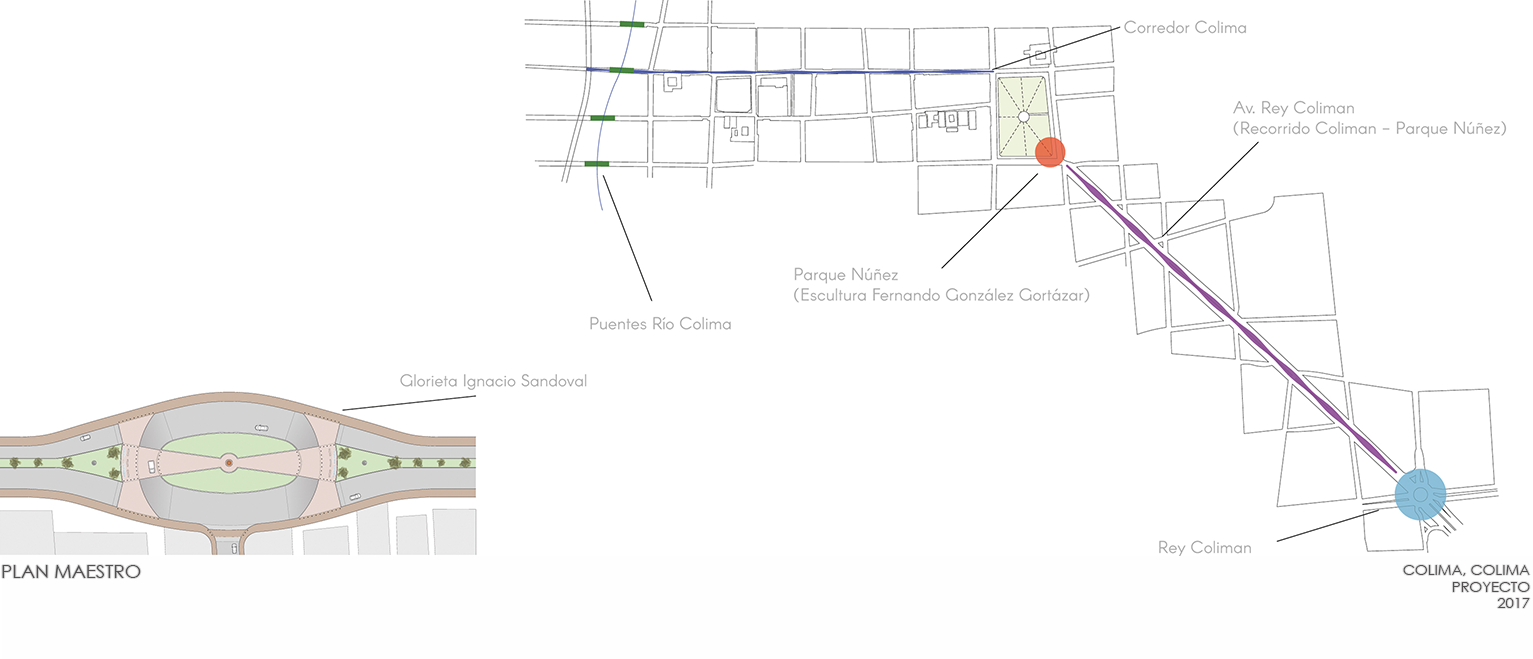Click the red center monument in the glorieta
The image size is (1533, 659).
pos(228,462)
